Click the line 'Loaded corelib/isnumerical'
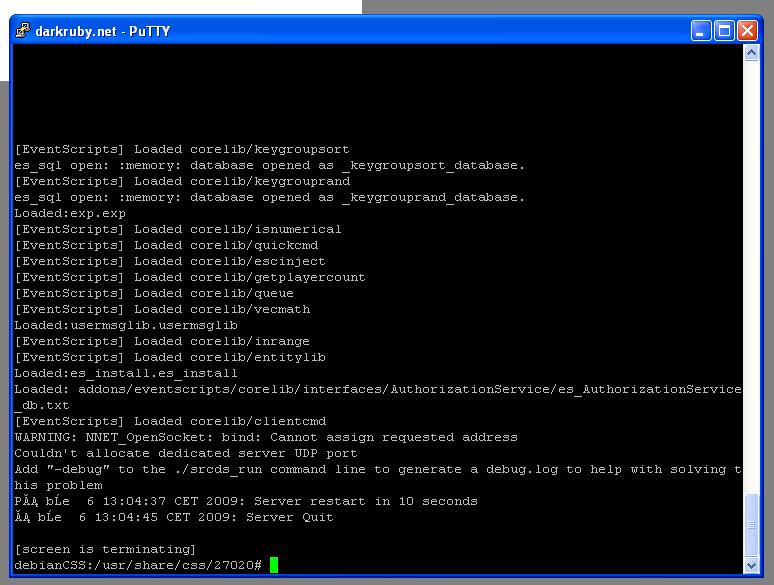 coord(178,229)
